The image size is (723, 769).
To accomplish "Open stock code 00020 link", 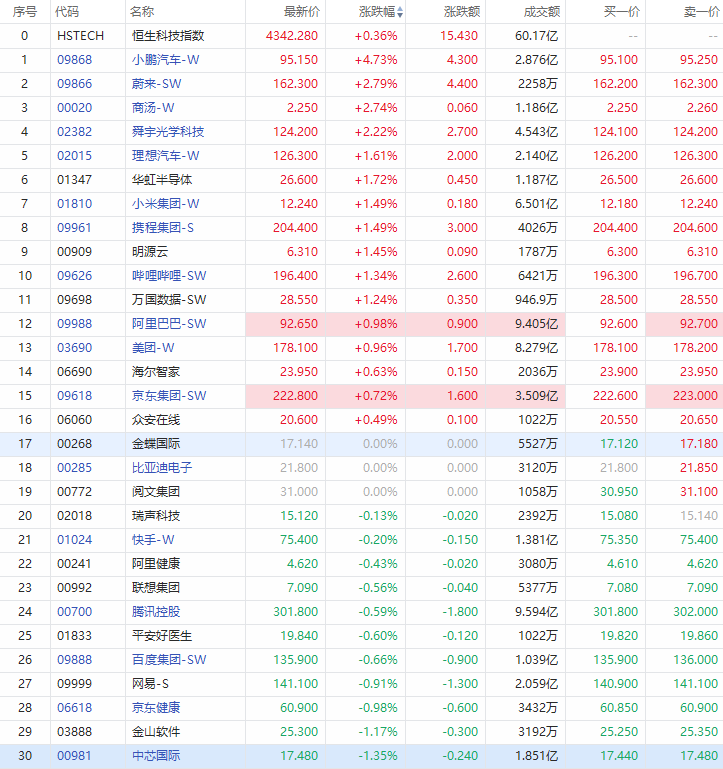I will point(75,108).
